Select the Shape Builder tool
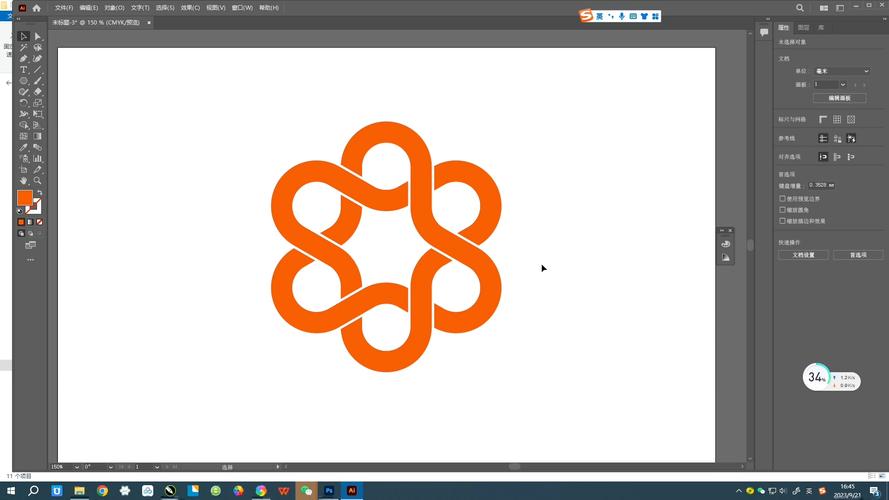Screen dimensions: 889x500 (23, 125)
